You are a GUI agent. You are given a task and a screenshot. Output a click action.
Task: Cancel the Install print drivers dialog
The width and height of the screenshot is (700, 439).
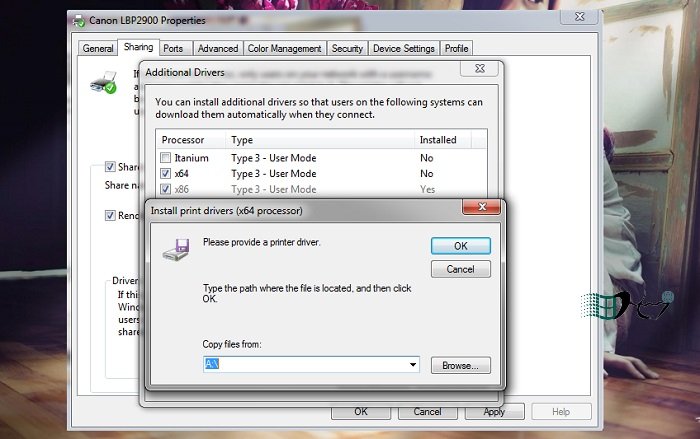(x=460, y=269)
